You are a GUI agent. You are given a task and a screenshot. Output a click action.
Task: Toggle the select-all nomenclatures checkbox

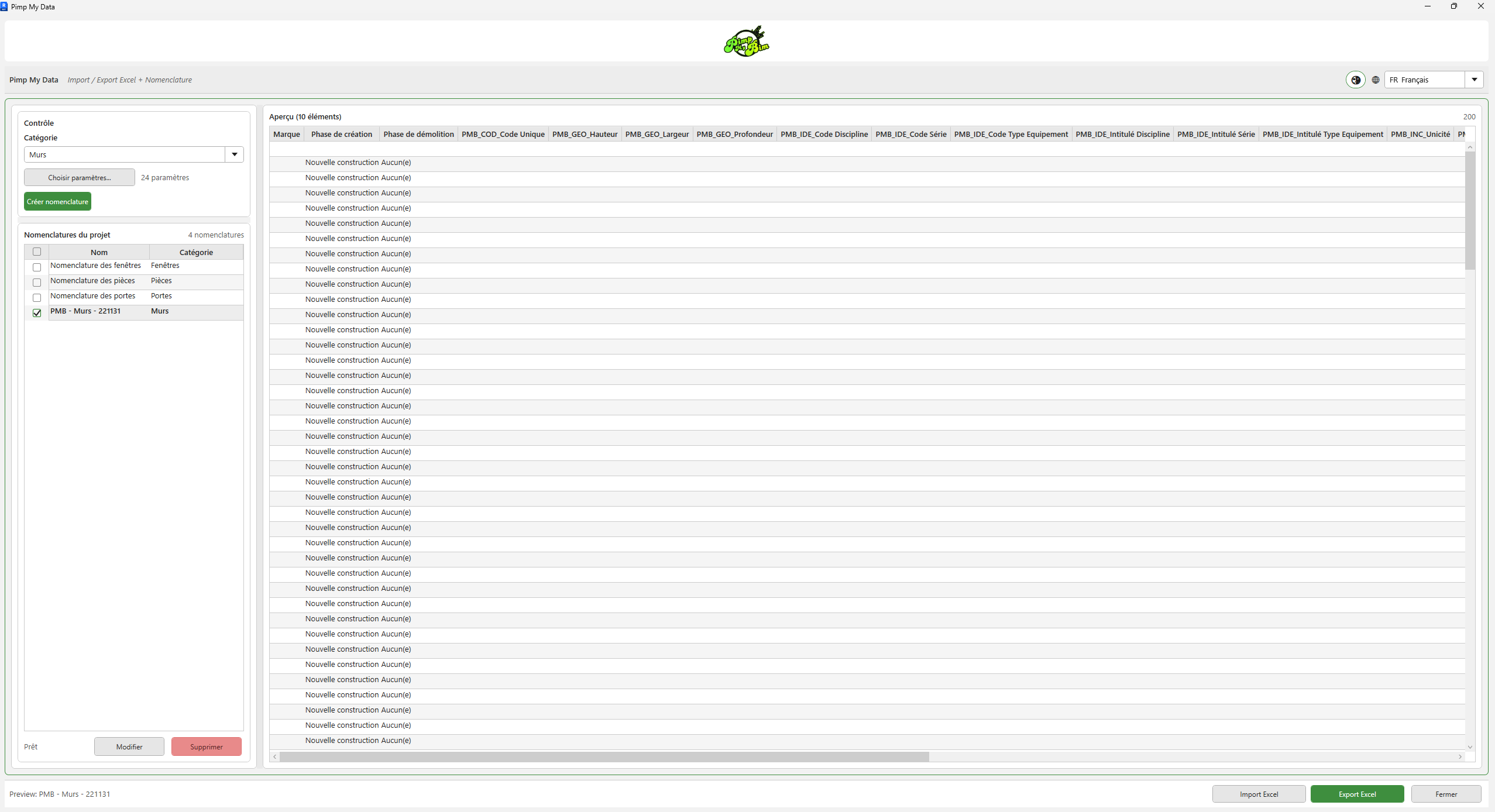pos(37,252)
